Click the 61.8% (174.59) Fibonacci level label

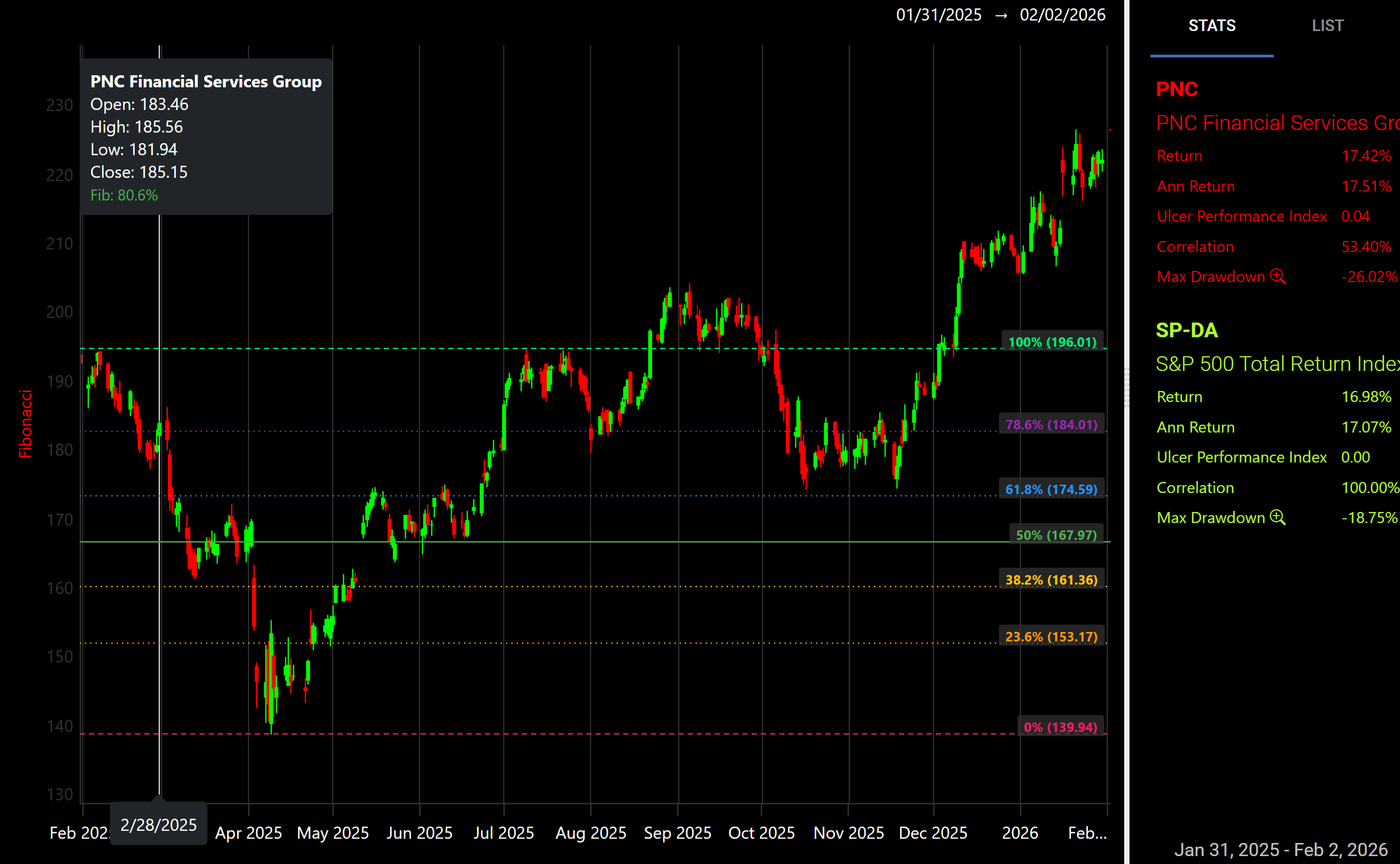(1051, 489)
